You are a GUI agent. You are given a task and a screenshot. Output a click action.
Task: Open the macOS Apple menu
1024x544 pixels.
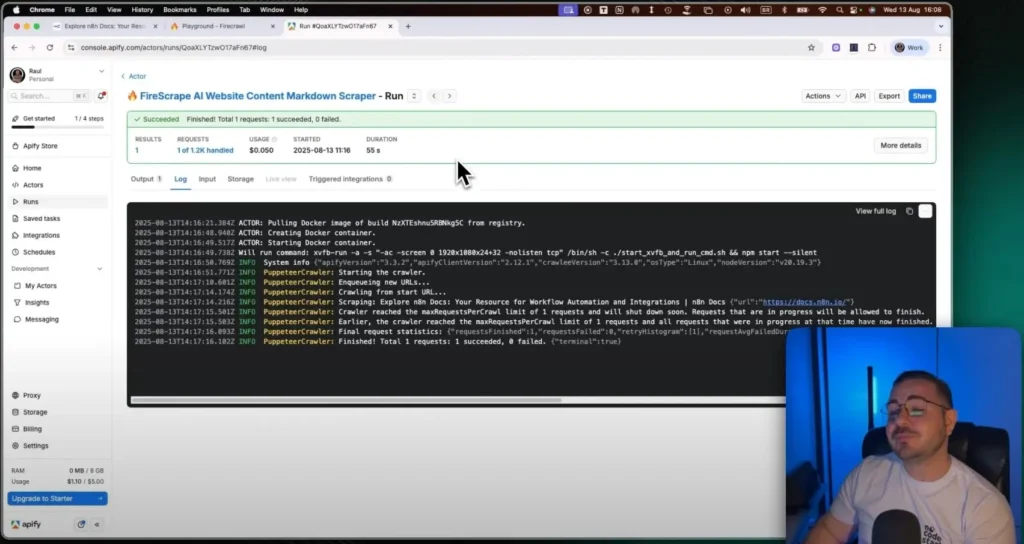click(16, 10)
